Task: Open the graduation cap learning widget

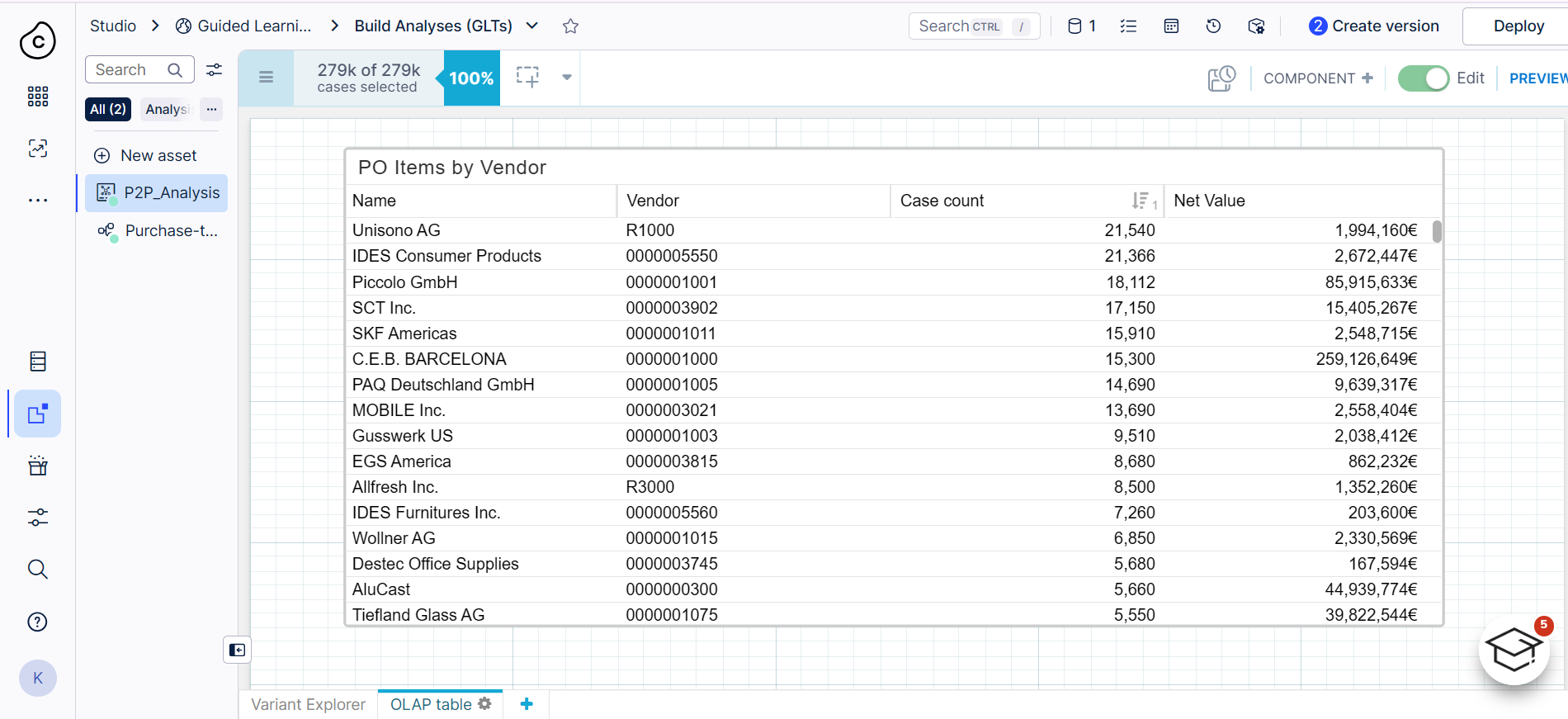Action: [x=1514, y=650]
